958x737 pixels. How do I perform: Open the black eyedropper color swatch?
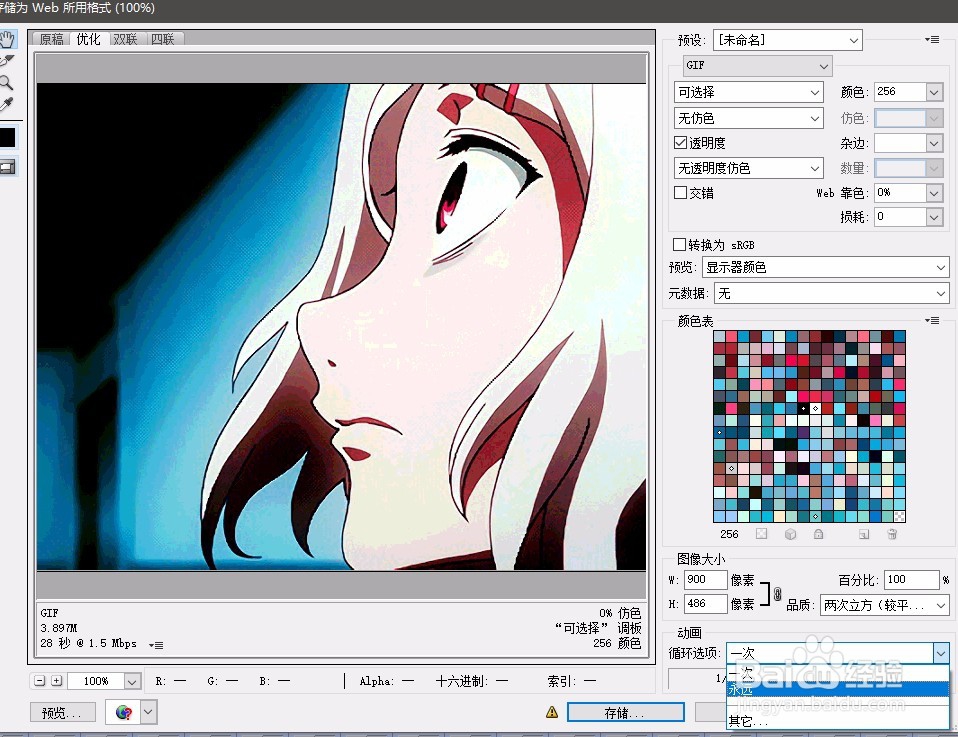pos(7,137)
